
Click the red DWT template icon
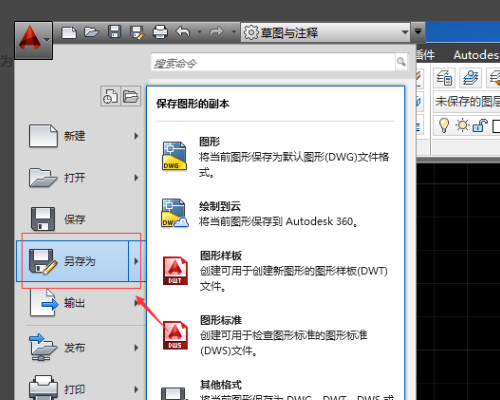coord(175,270)
